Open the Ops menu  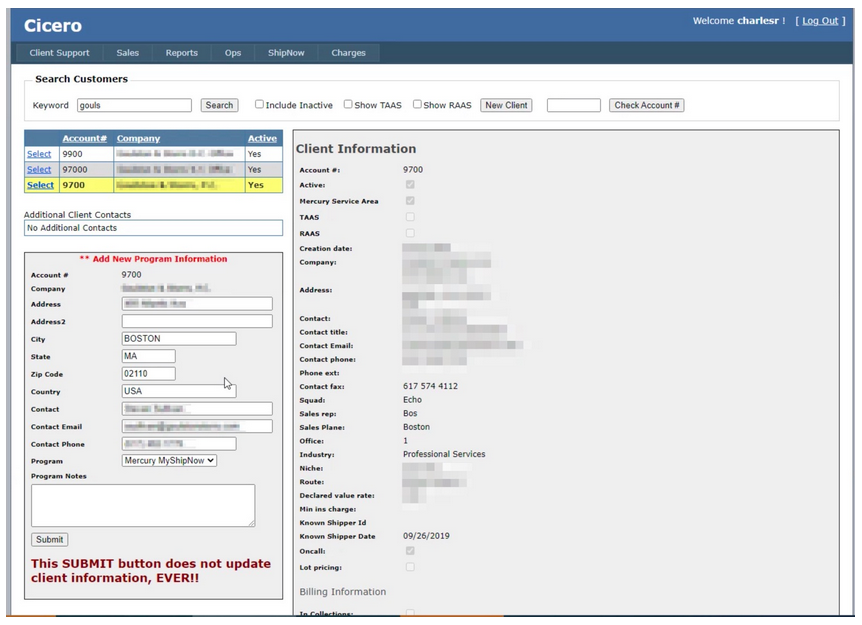click(x=233, y=53)
